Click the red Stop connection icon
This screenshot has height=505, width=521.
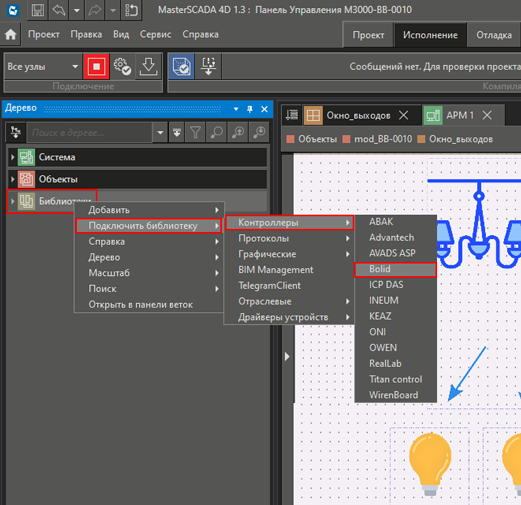[x=96, y=66]
